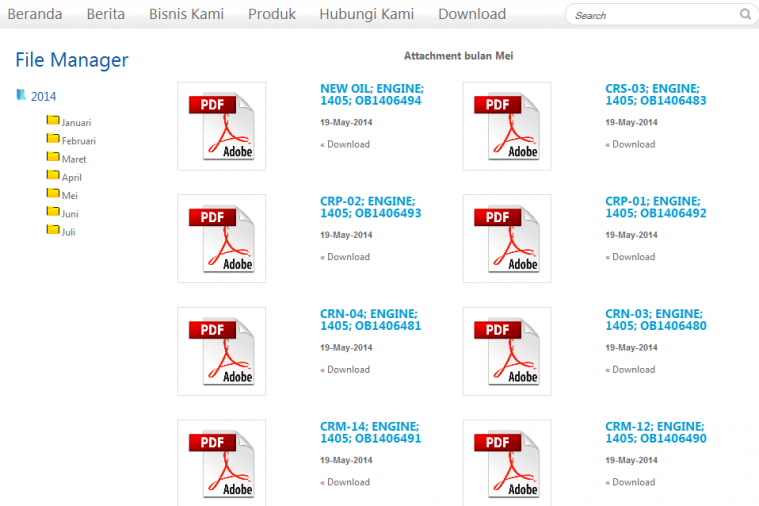Select the Juli folder

click(x=69, y=231)
